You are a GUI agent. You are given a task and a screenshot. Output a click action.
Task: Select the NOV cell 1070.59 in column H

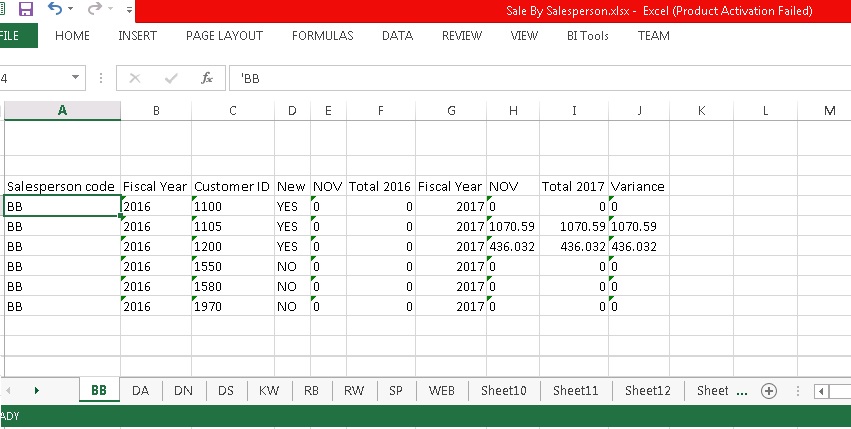coord(513,226)
